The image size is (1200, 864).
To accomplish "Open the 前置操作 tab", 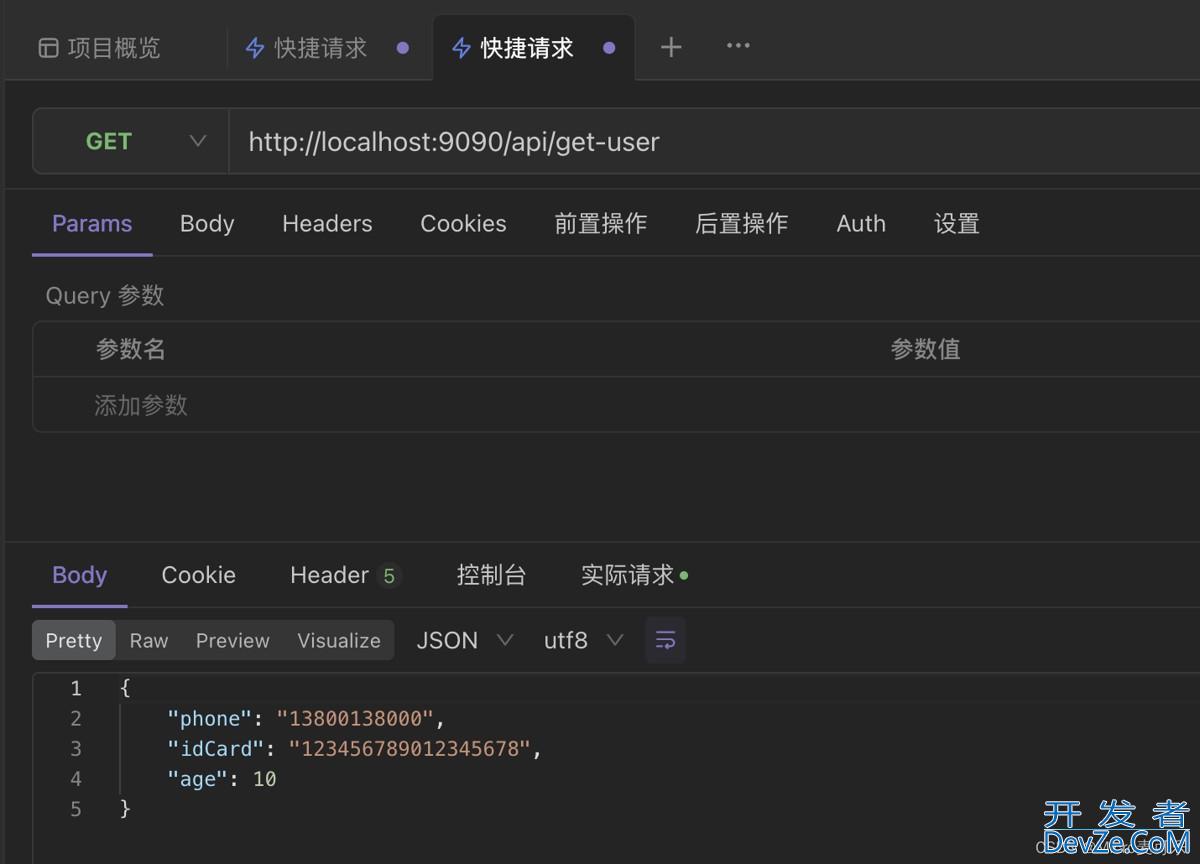I will (x=600, y=224).
